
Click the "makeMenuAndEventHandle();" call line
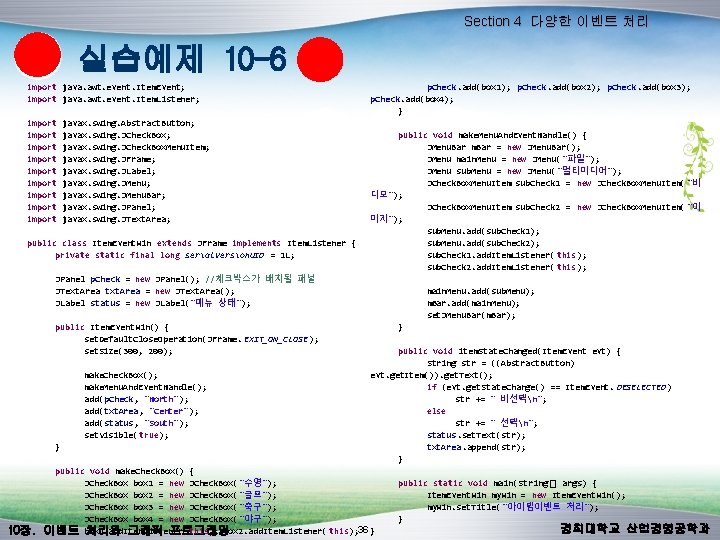(x=145, y=387)
